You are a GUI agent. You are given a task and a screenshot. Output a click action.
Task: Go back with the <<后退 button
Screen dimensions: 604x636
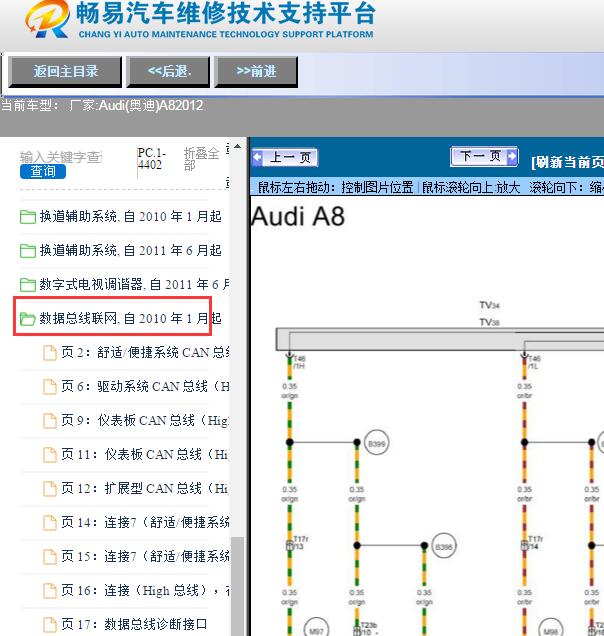168,72
